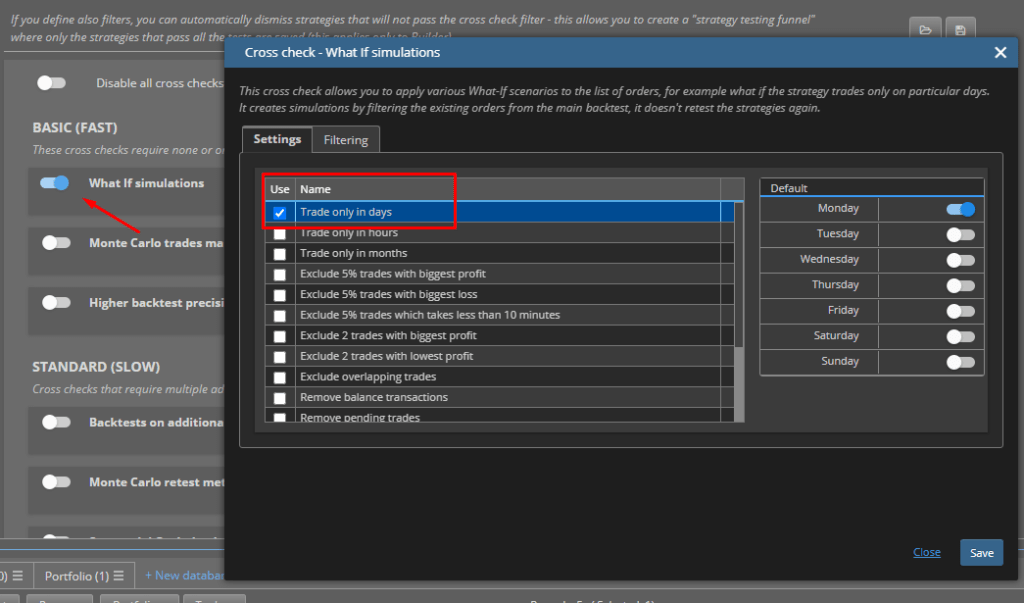The image size is (1024, 603).
Task: Click New databank link
Action: point(184,575)
